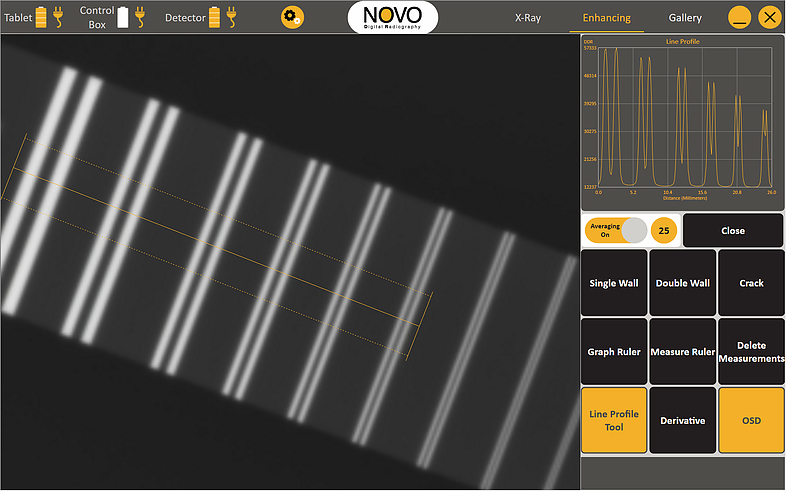The width and height of the screenshot is (786, 491).
Task: Click the averaging value 25 button
Action: [x=664, y=230]
